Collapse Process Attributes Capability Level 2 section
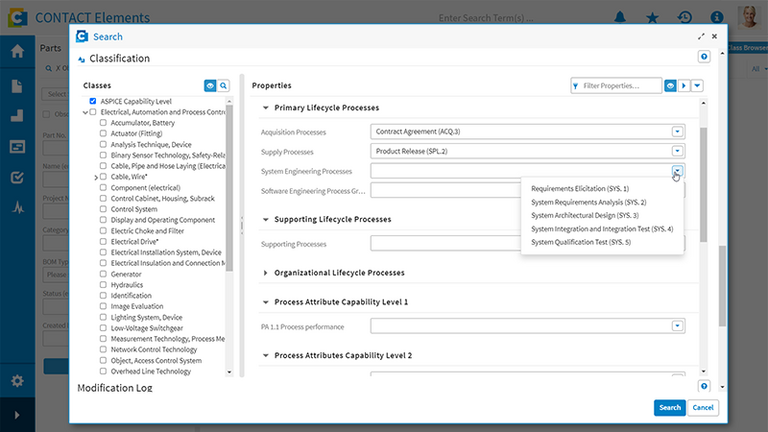Image resolution: width=768 pixels, height=432 pixels. (265, 356)
